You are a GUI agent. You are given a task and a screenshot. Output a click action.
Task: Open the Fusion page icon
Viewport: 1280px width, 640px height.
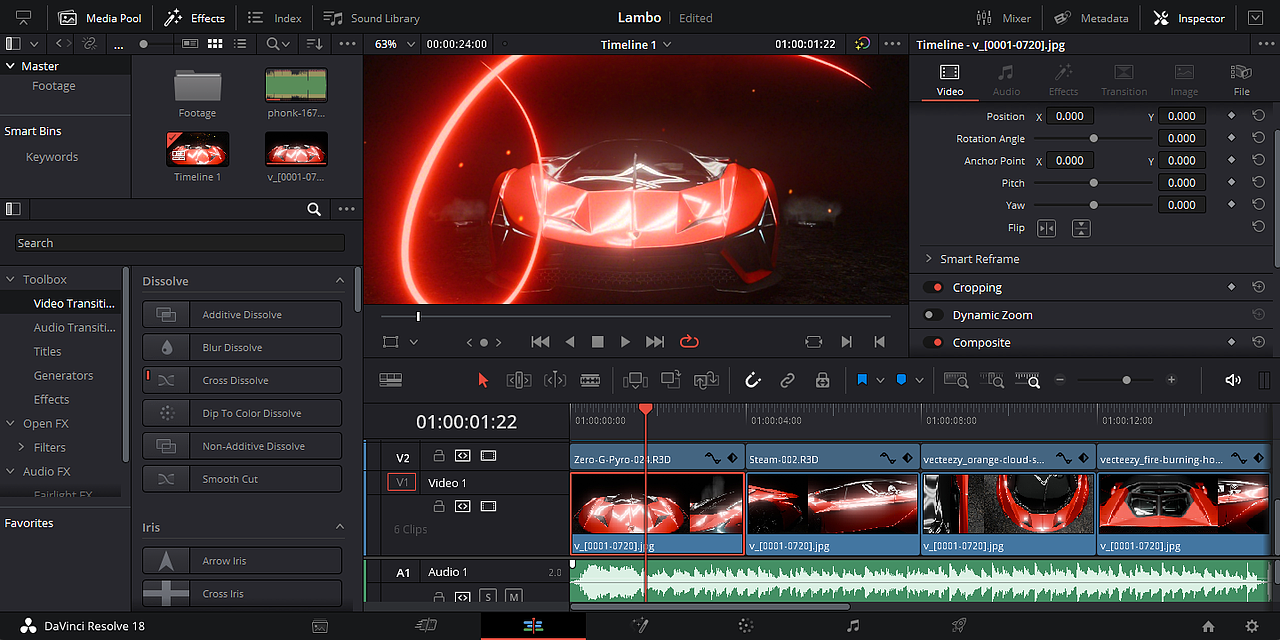(640, 626)
